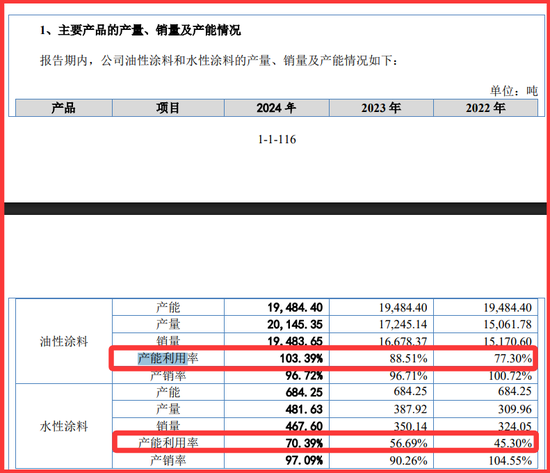The height and width of the screenshot is (473, 550).
Task: Click the 70.39% utilization value
Action: [x=304, y=443]
